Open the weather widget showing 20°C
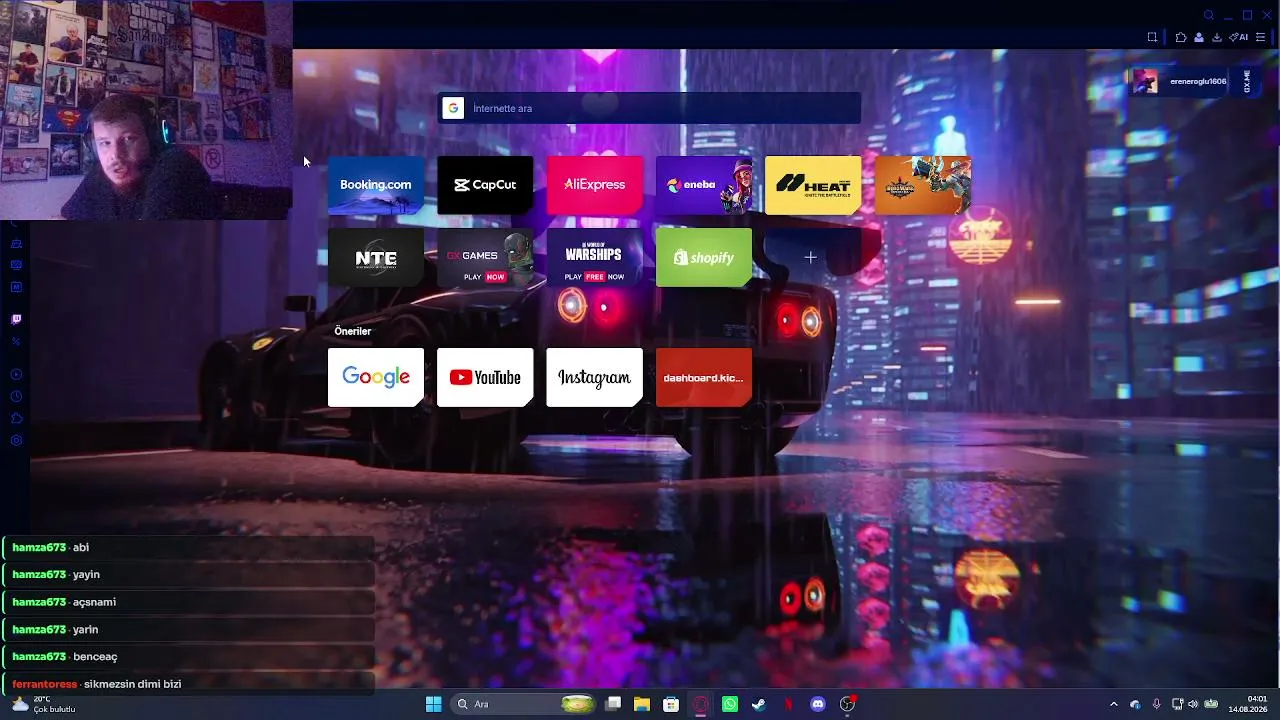 pyautogui.click(x=44, y=704)
